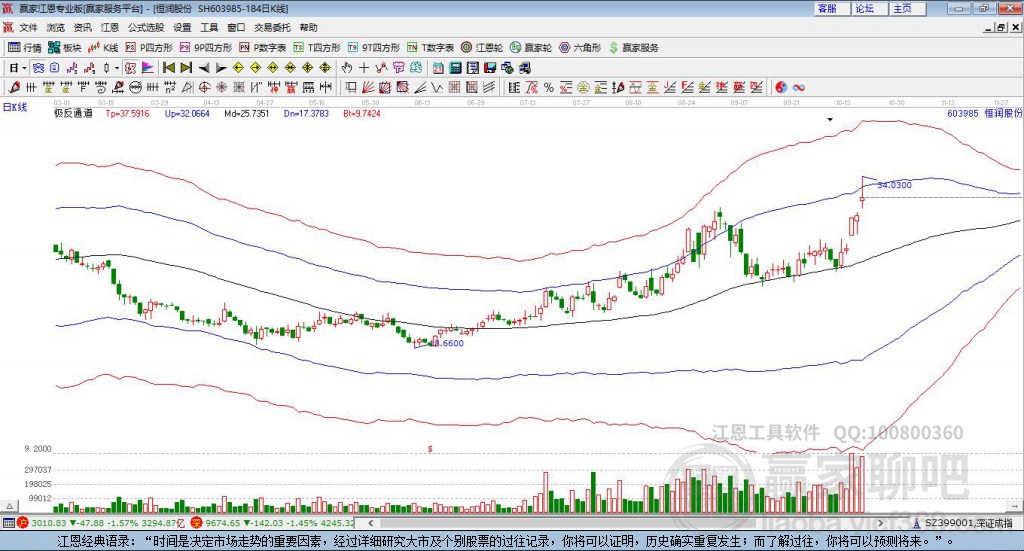Step chart right with black arrow

221,68
